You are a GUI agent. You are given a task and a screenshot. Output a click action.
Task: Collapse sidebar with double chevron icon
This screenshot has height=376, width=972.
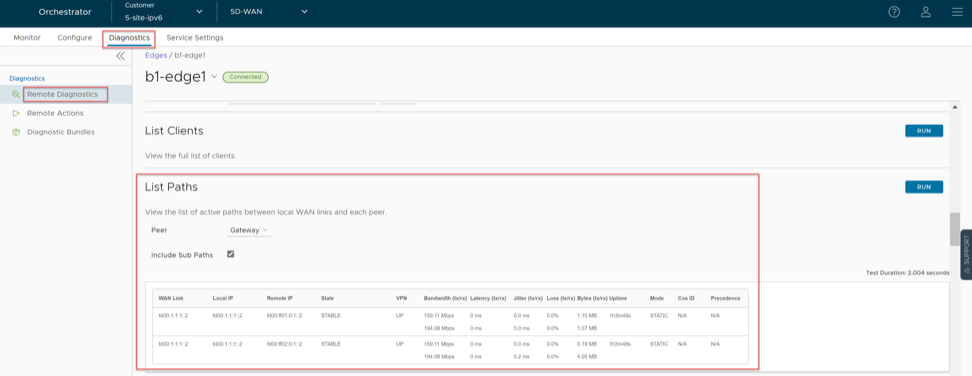click(x=120, y=56)
